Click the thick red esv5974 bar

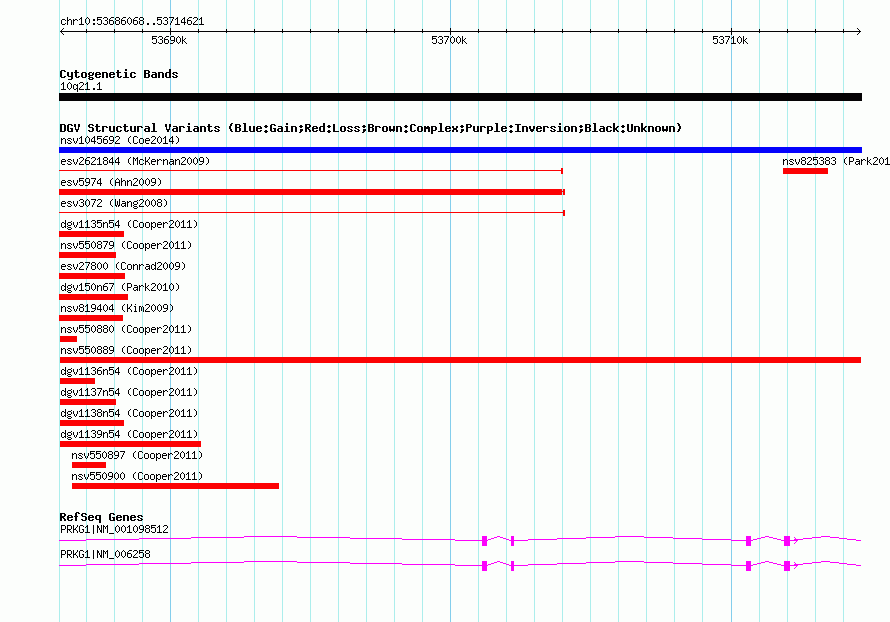[312, 192]
